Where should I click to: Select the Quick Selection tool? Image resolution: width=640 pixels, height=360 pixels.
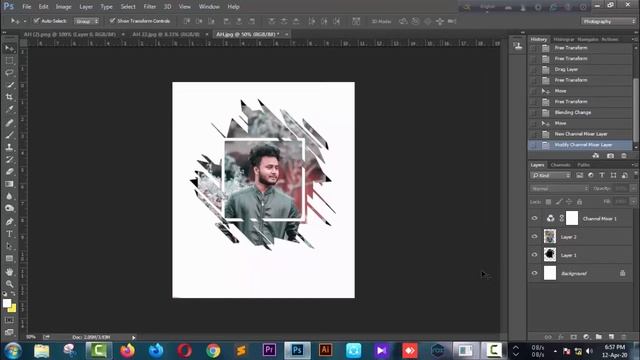[9, 85]
